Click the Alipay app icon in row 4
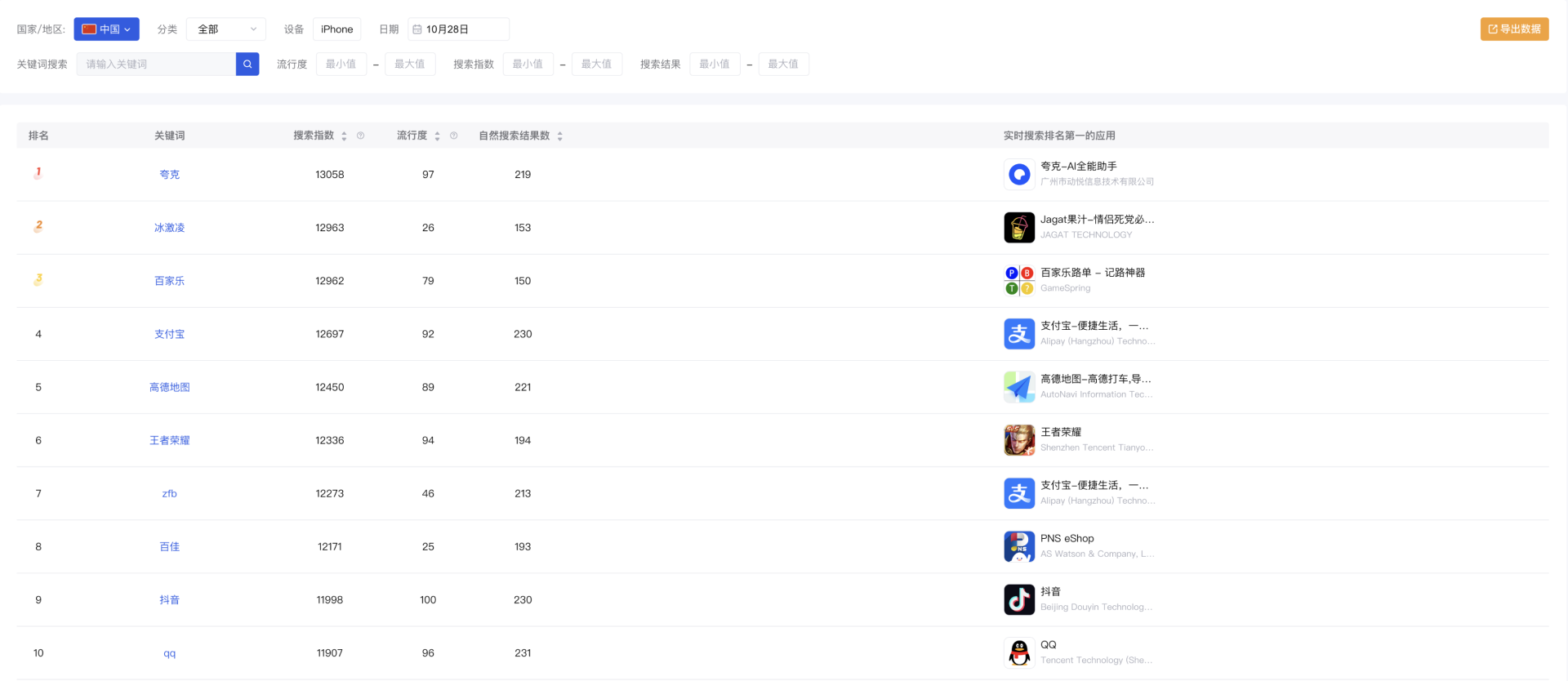 tap(1018, 334)
